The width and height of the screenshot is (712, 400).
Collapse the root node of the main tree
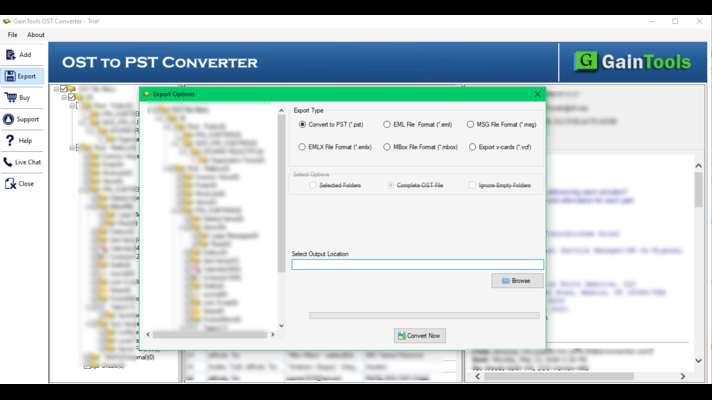56,89
